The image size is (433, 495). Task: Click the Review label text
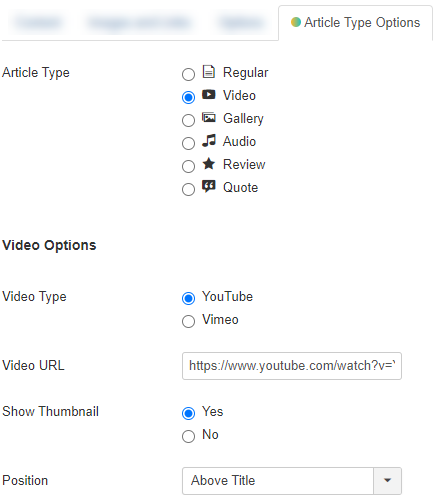pos(244,164)
